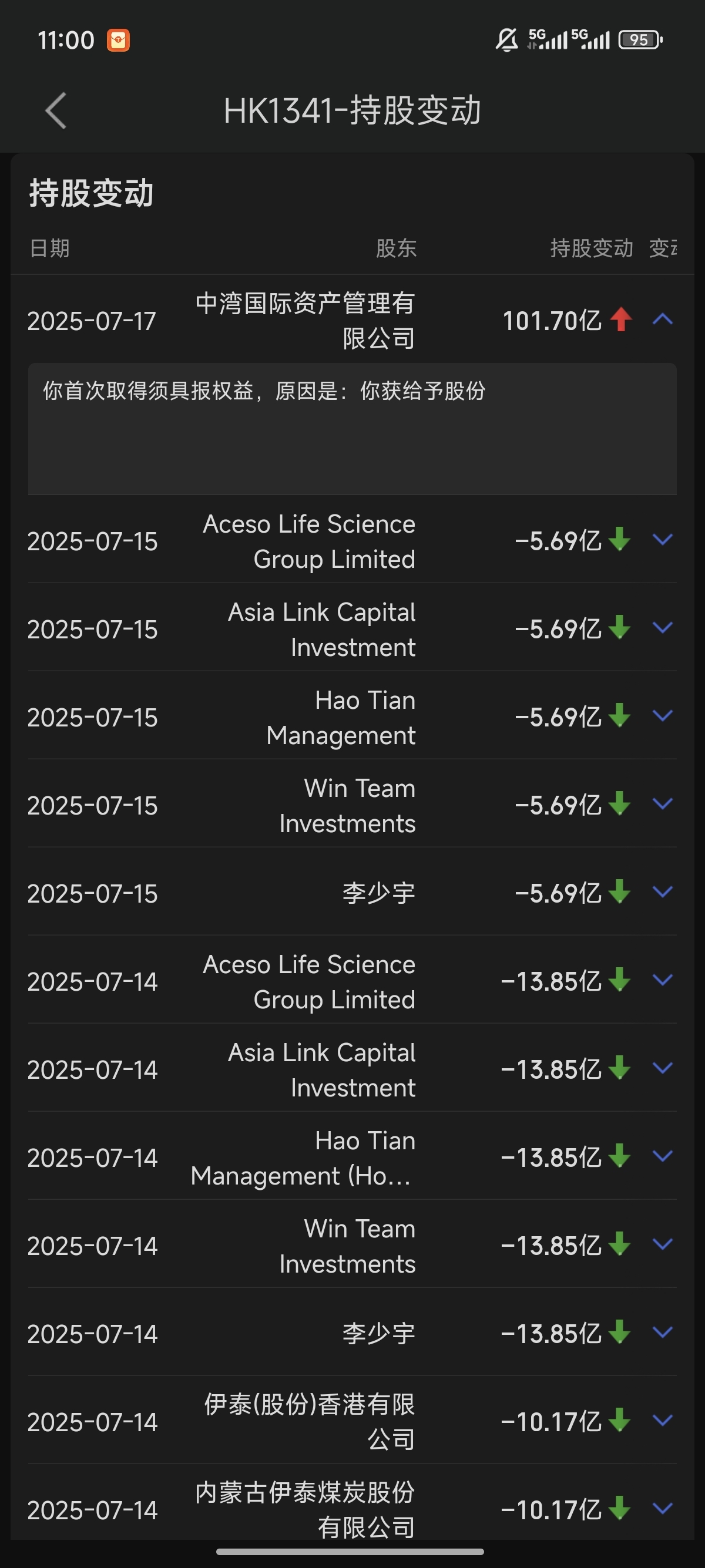Collapse the 2025-07-17 中湾国际资产管理 row
The image size is (705, 1568).
pos(662,319)
